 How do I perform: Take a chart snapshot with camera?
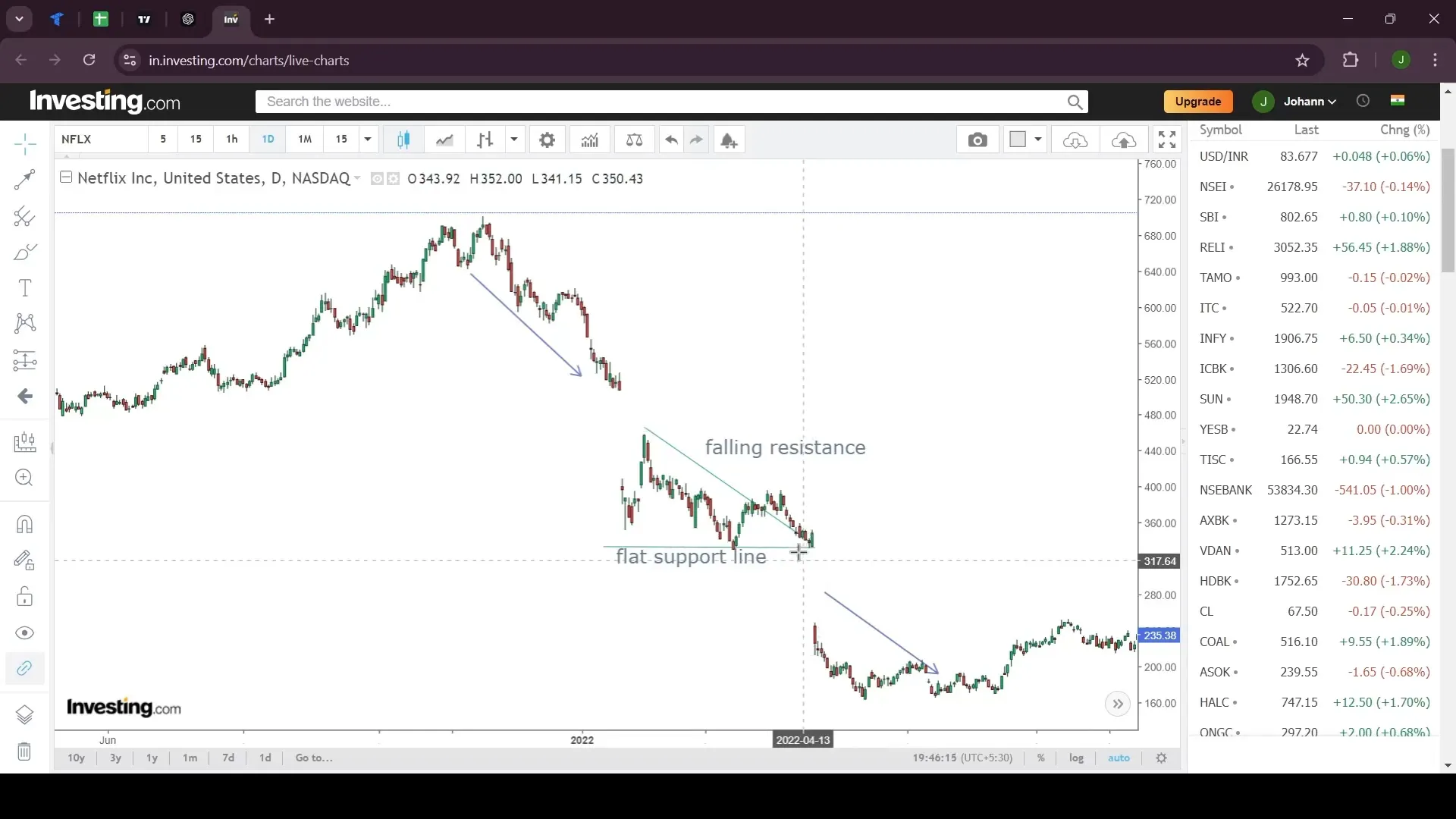pos(977,140)
